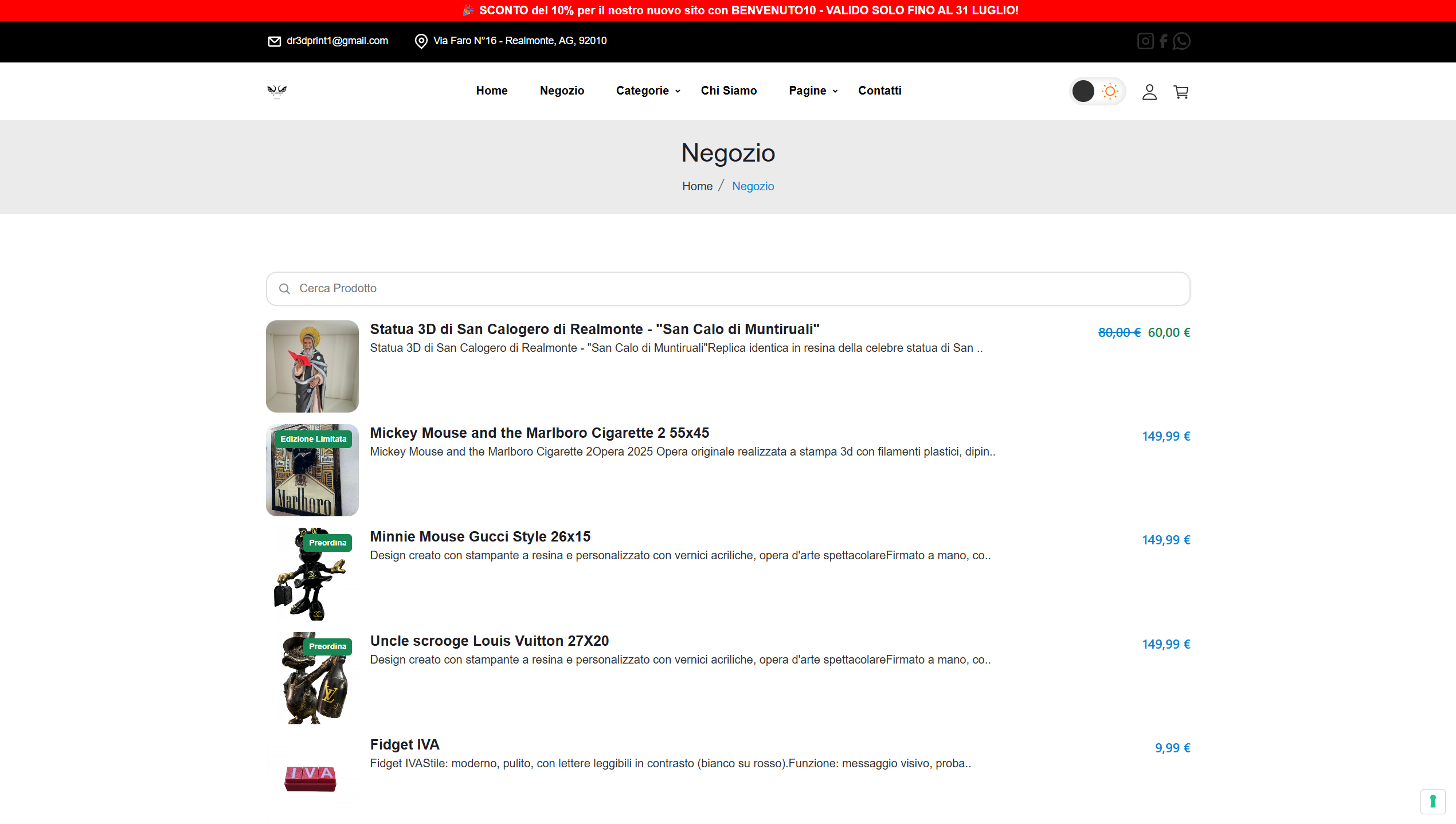The width and height of the screenshot is (1456, 824).
Task: Click the Cerca Prodotto search field
Action: (728, 289)
